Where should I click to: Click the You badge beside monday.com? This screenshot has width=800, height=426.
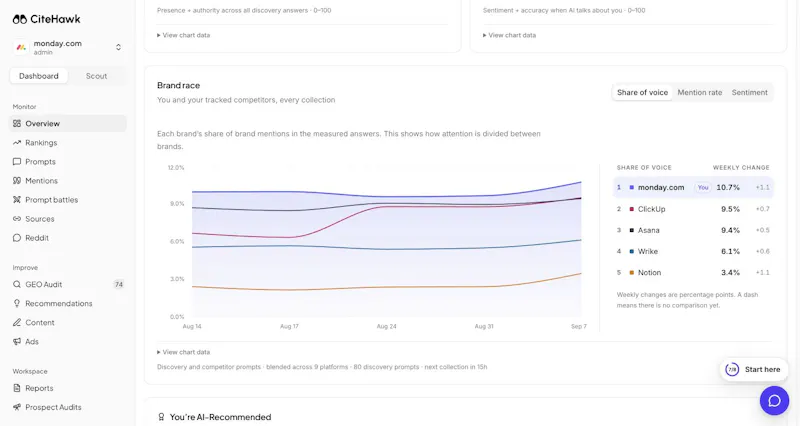pos(703,187)
